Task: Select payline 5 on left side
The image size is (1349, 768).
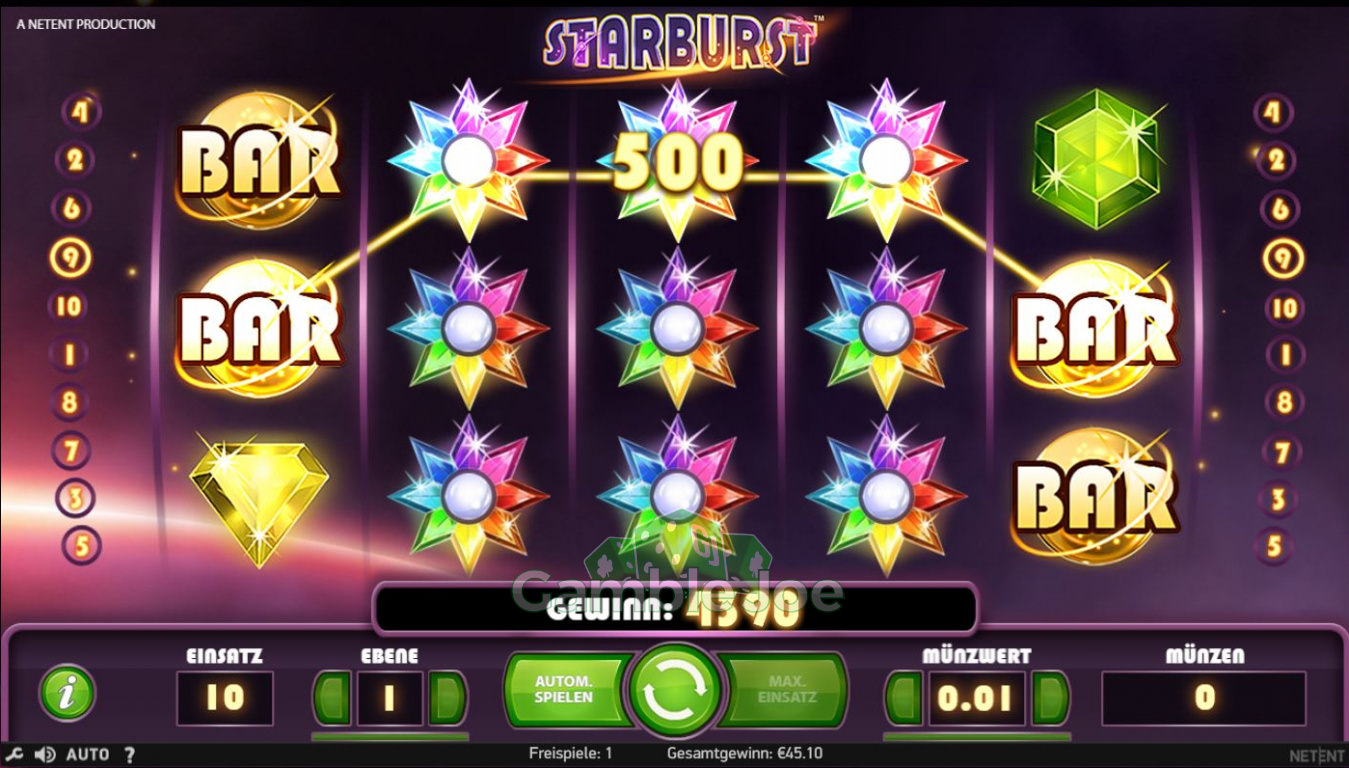Action: pos(81,546)
